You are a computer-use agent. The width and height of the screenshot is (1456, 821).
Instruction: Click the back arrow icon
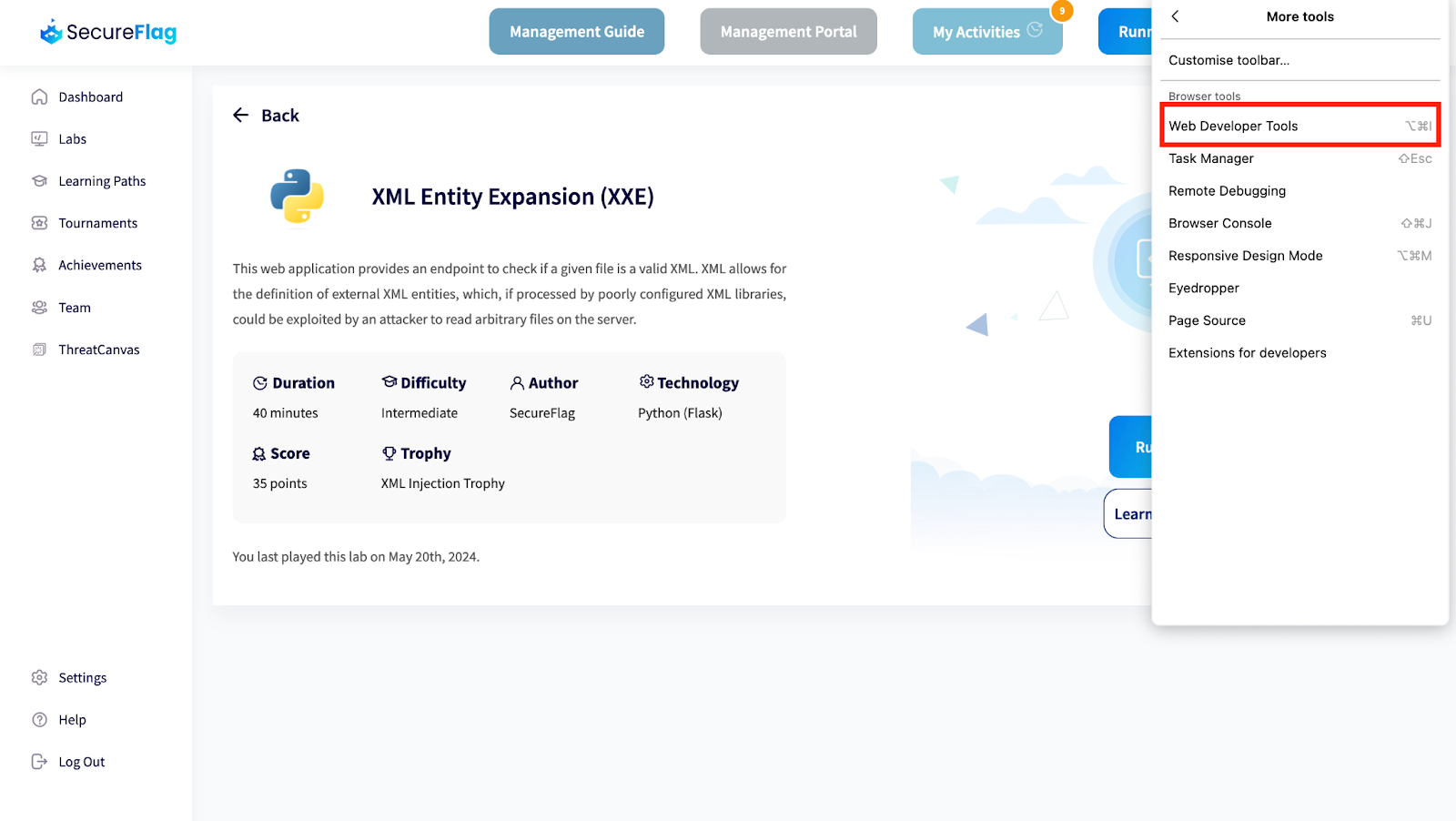(x=240, y=115)
